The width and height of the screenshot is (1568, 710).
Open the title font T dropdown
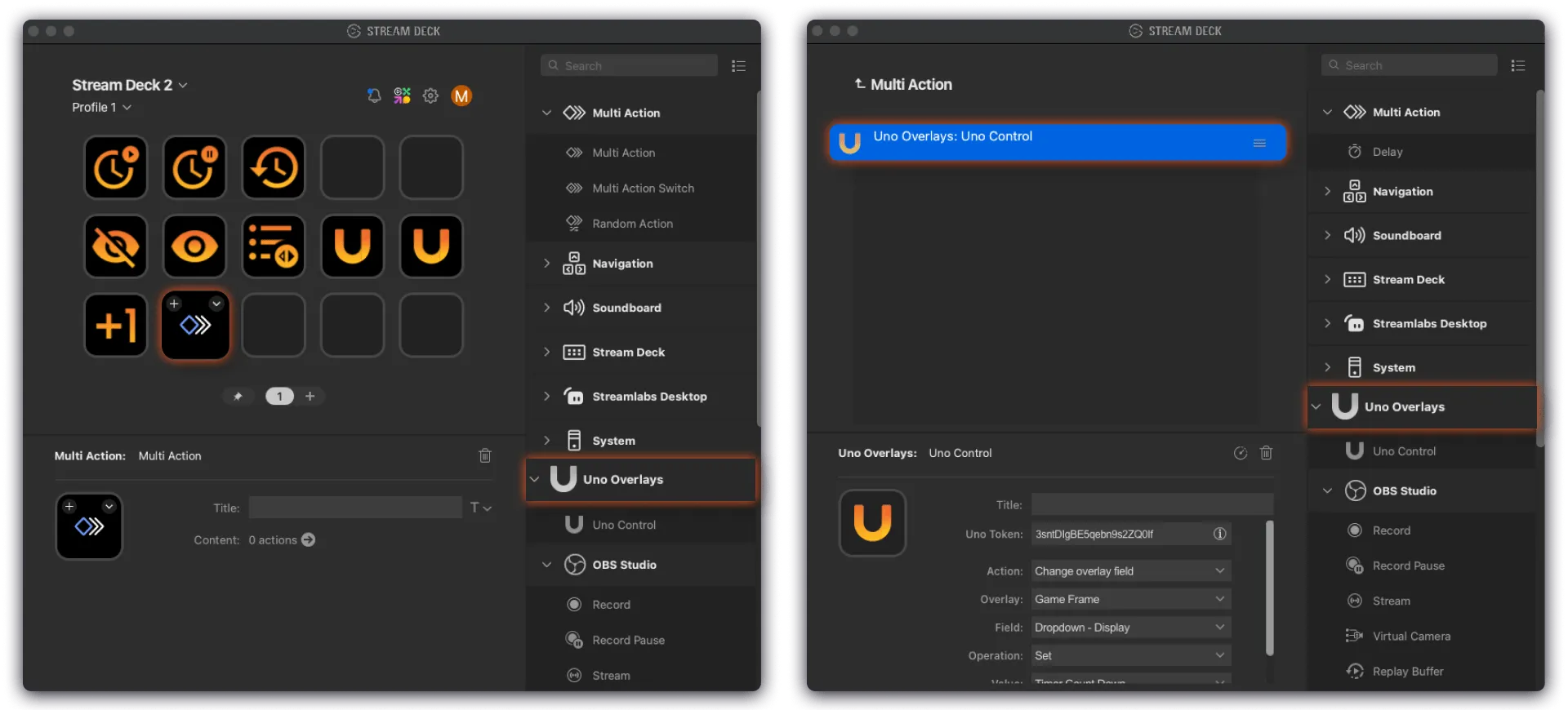[480, 508]
